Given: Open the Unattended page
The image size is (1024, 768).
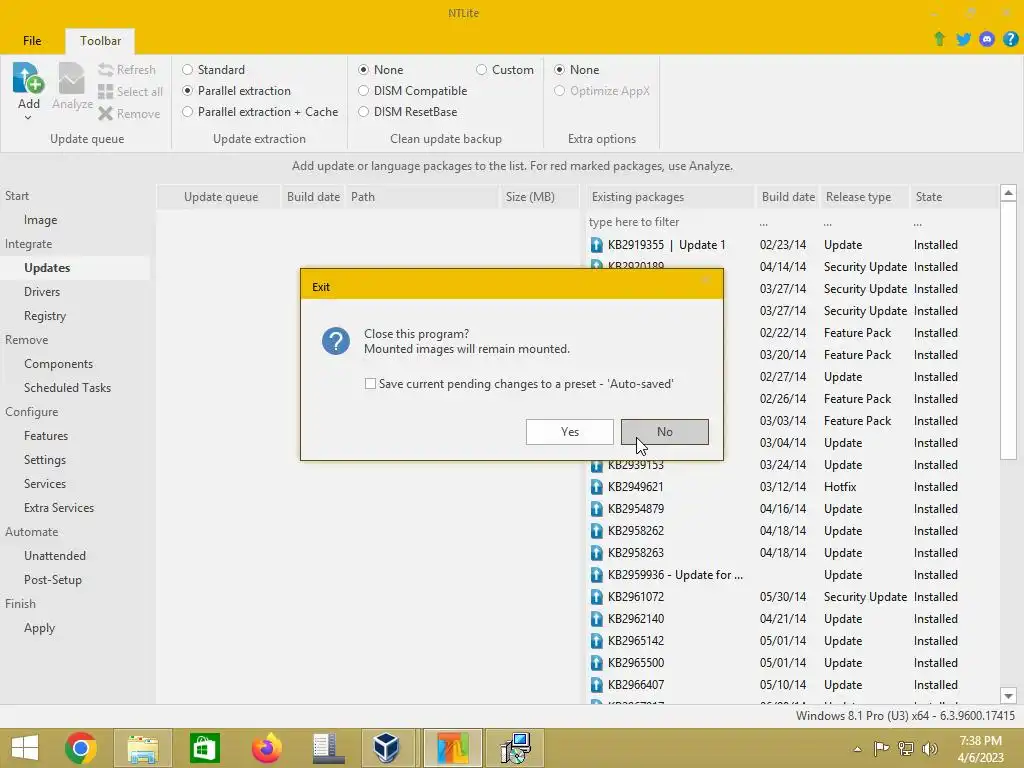Looking at the screenshot, I should [55, 556].
